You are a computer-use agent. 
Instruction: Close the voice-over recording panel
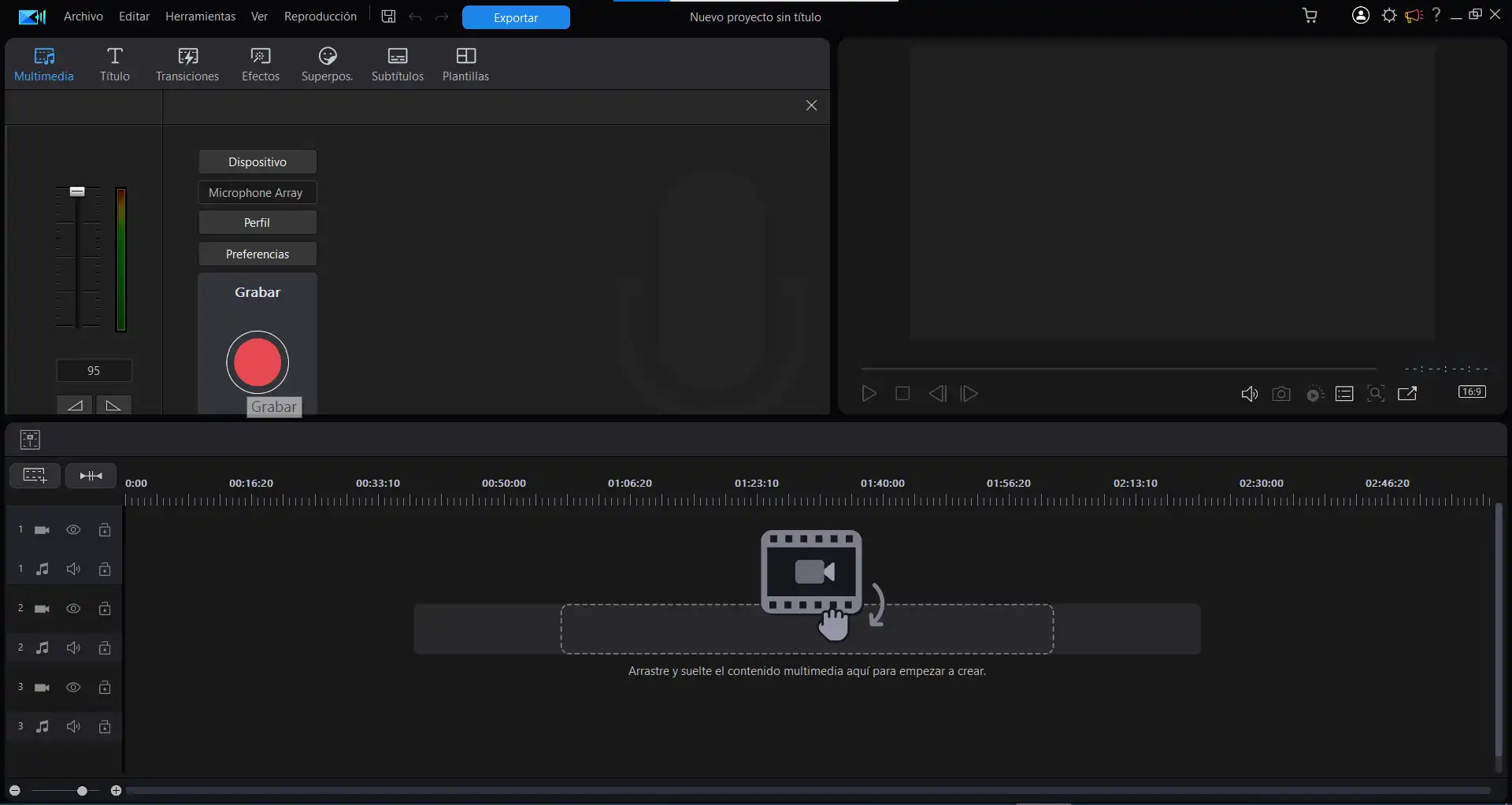tap(811, 106)
